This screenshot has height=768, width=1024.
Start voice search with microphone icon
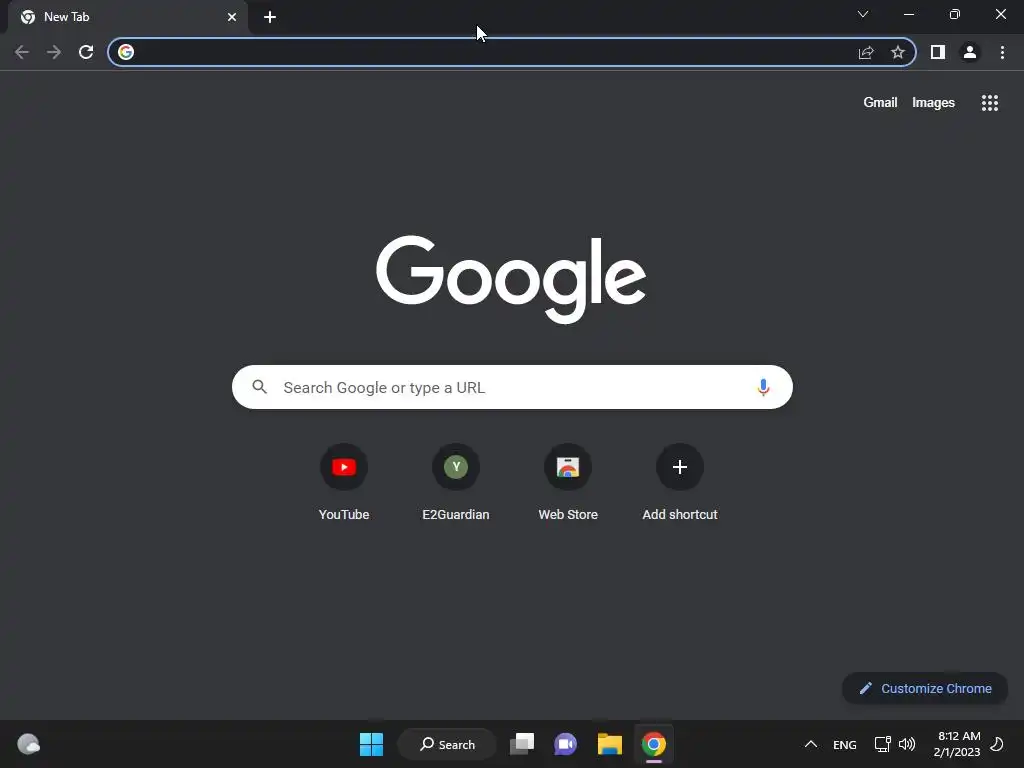763,387
